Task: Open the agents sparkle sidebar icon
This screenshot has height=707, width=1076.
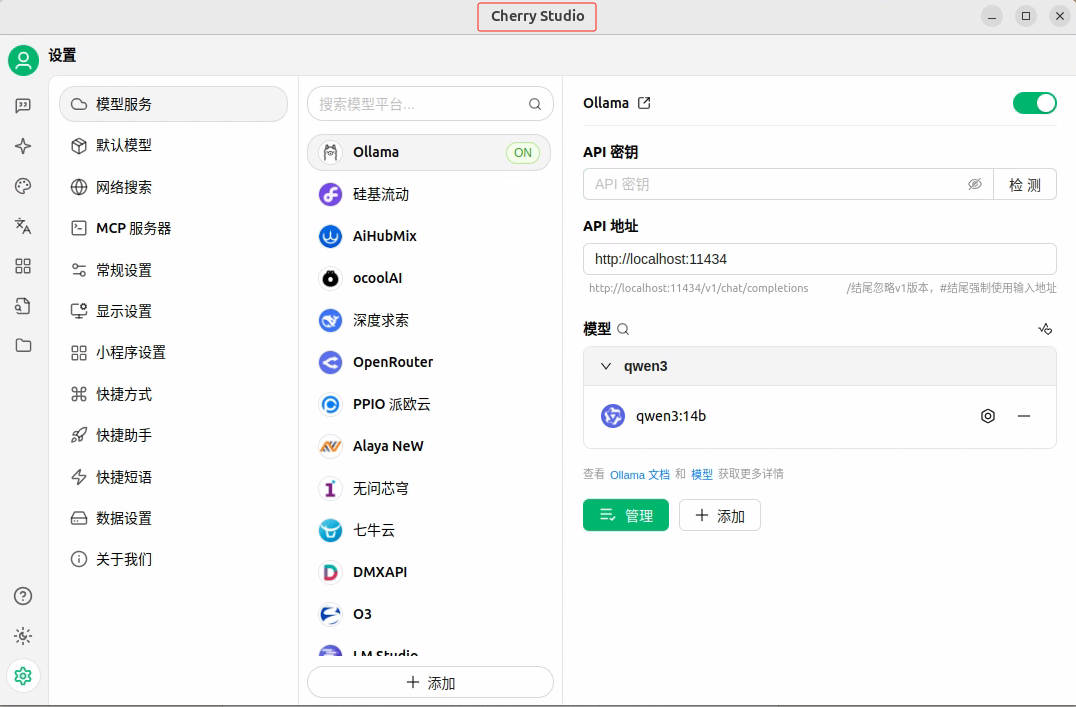Action: (23, 146)
